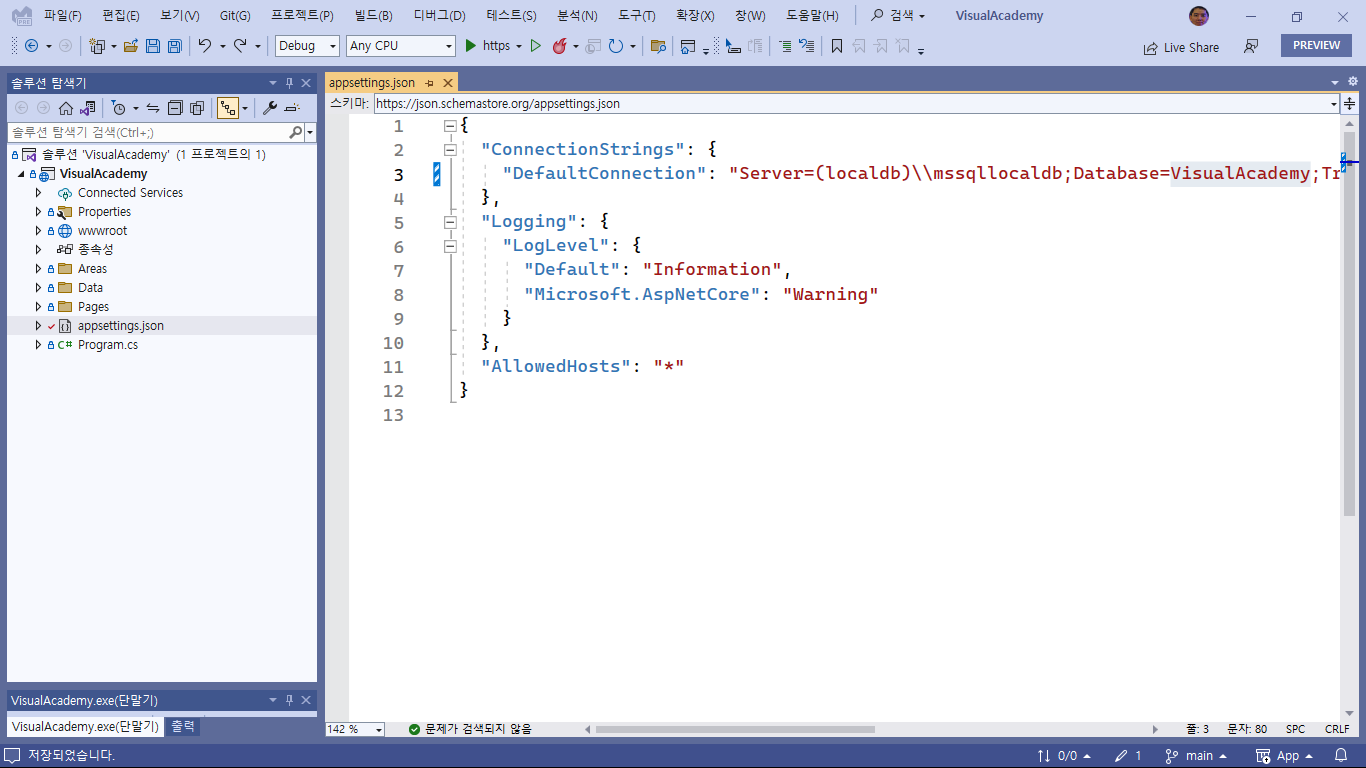Toggle pin on the appsettings.json tab

pos(429,83)
